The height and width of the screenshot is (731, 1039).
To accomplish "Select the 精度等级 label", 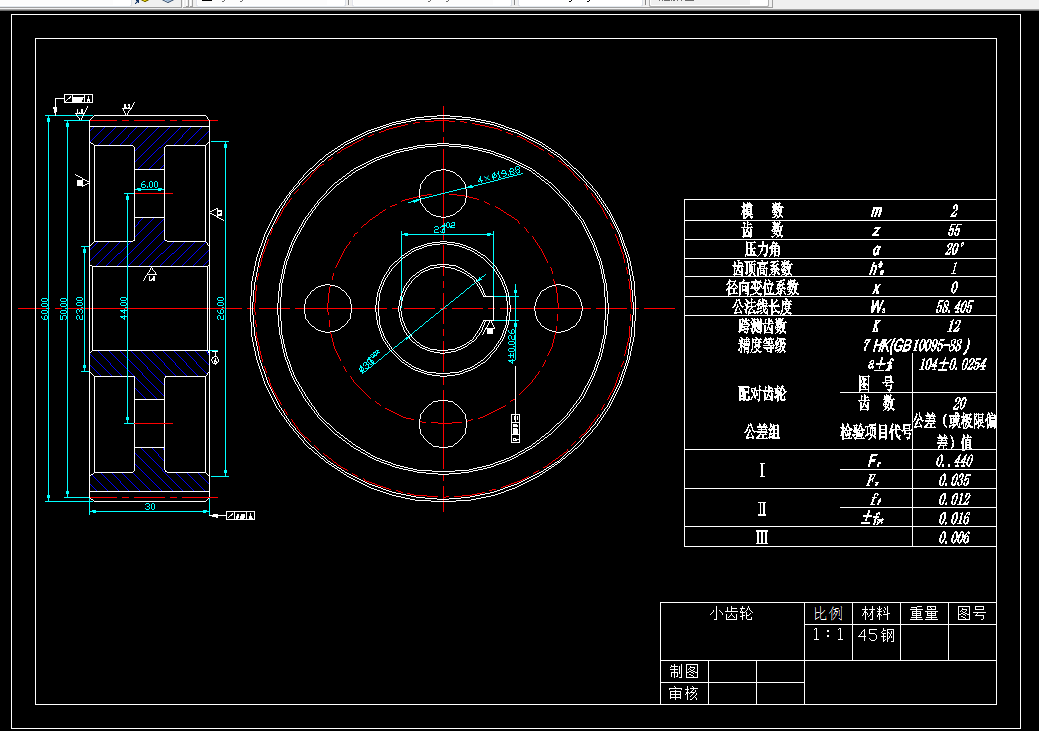I will [762, 345].
